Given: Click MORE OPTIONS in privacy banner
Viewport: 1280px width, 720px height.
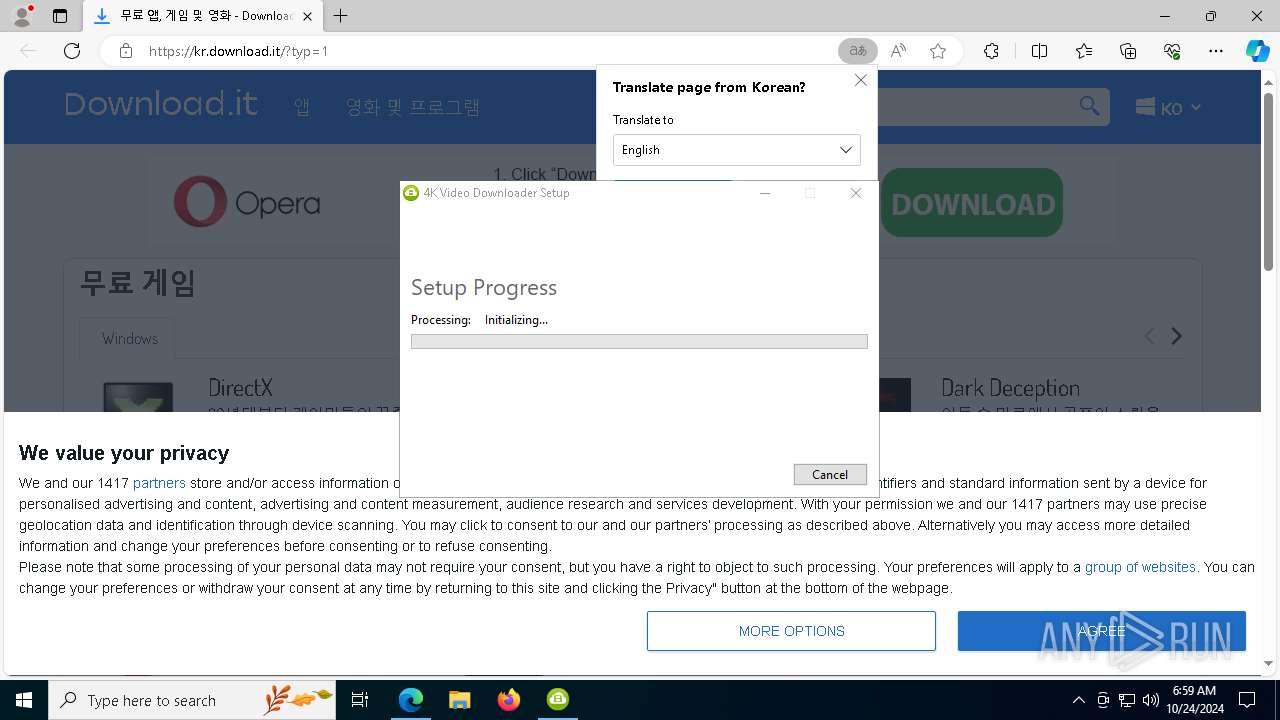Looking at the screenshot, I should click(x=791, y=631).
